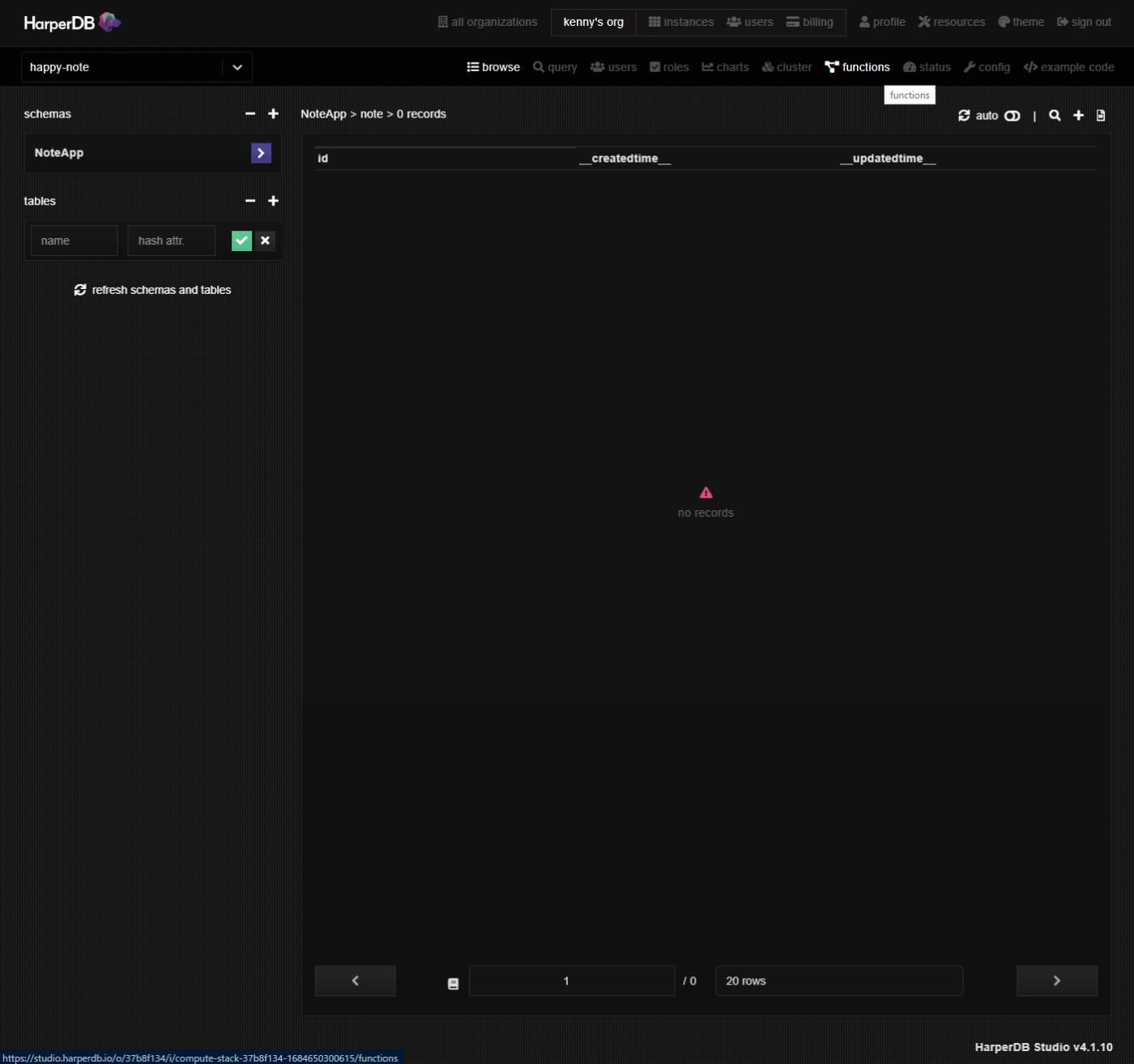Toggle the theme
Viewport: 1134px width, 1064px height.
point(1021,22)
